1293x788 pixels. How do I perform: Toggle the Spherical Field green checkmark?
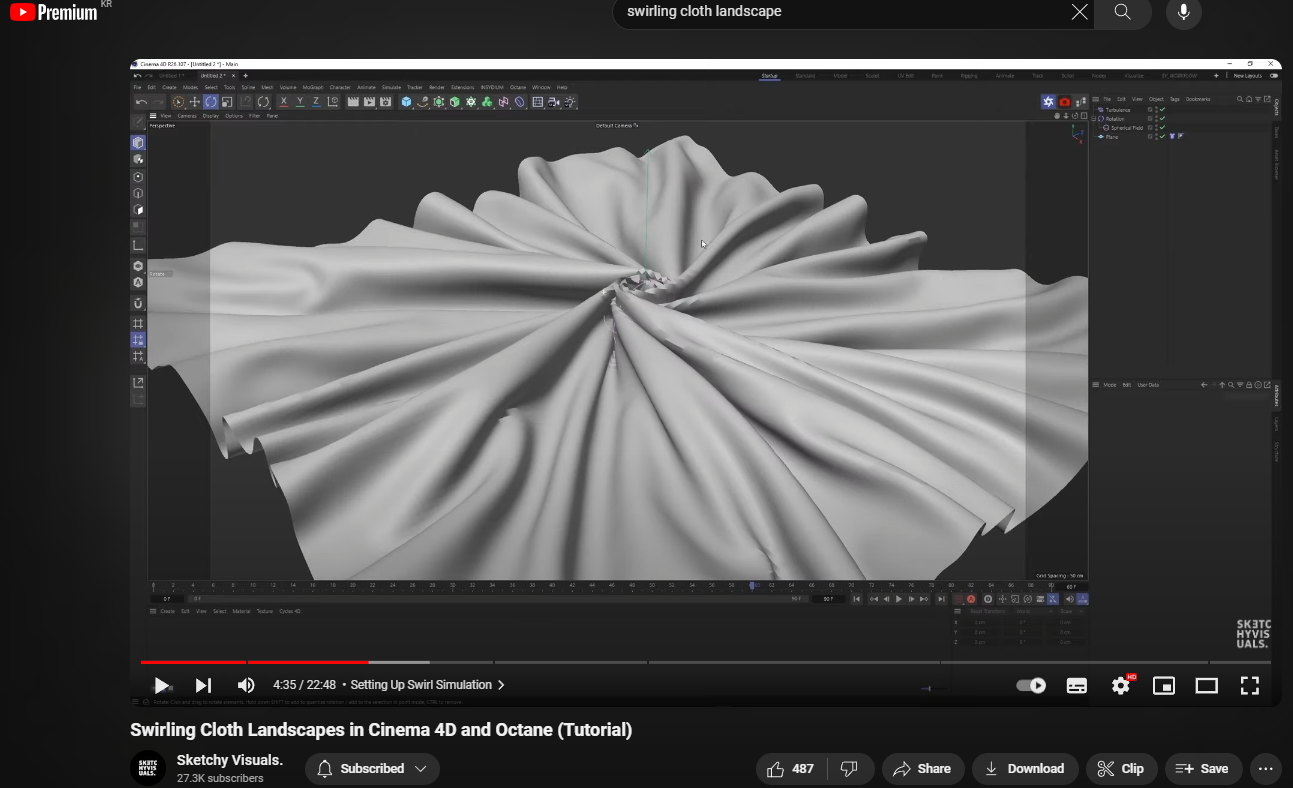pyautogui.click(x=1162, y=128)
